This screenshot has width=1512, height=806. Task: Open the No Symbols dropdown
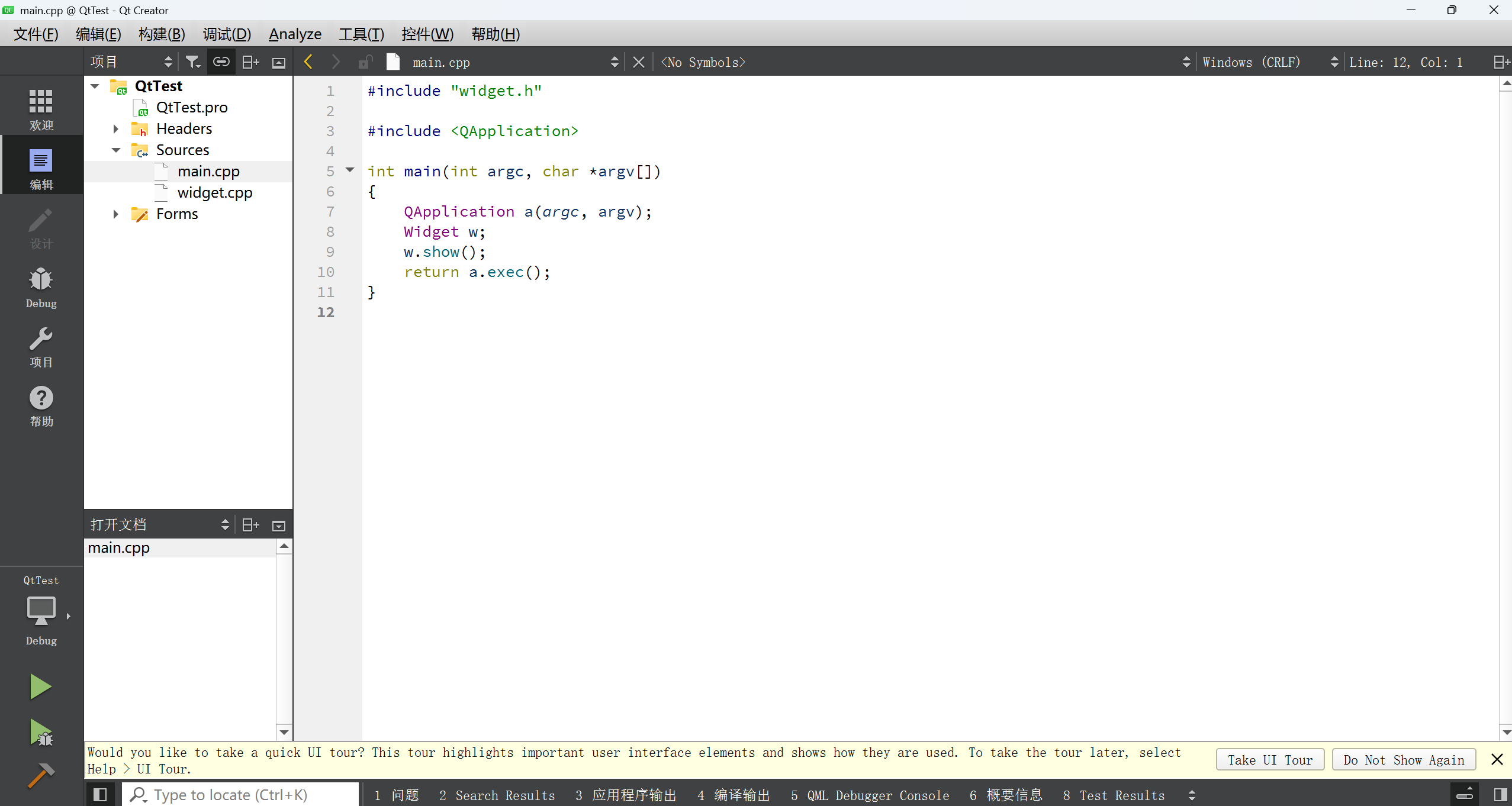coord(925,62)
